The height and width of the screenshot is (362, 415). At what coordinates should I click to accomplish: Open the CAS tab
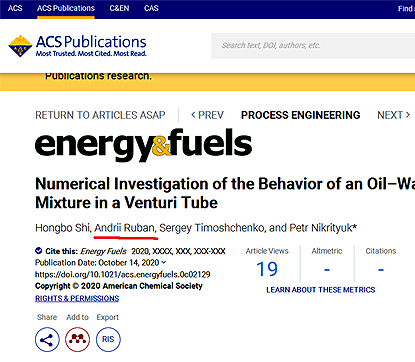pyautogui.click(x=151, y=8)
